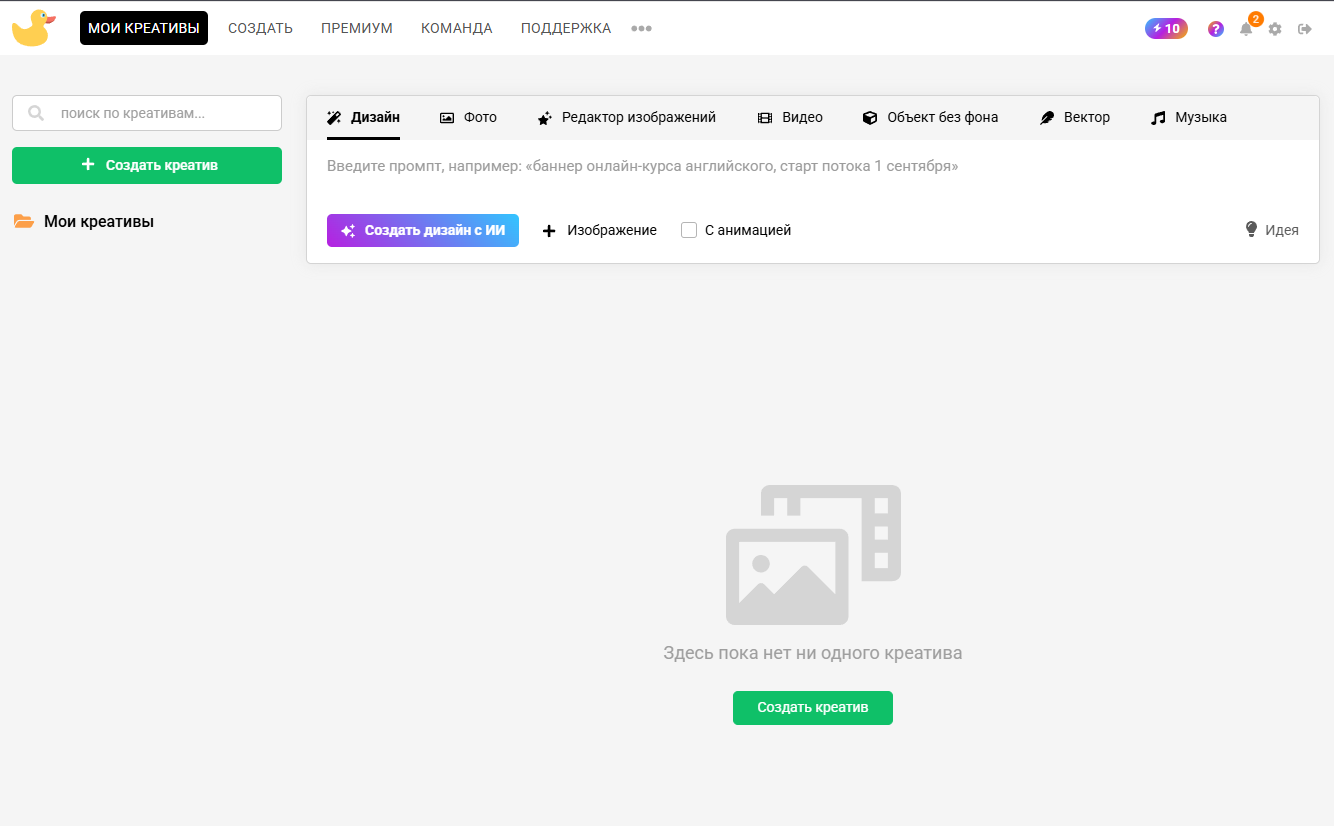The height and width of the screenshot is (826, 1334).
Task: Switch to the Фото tab
Action: (468, 117)
